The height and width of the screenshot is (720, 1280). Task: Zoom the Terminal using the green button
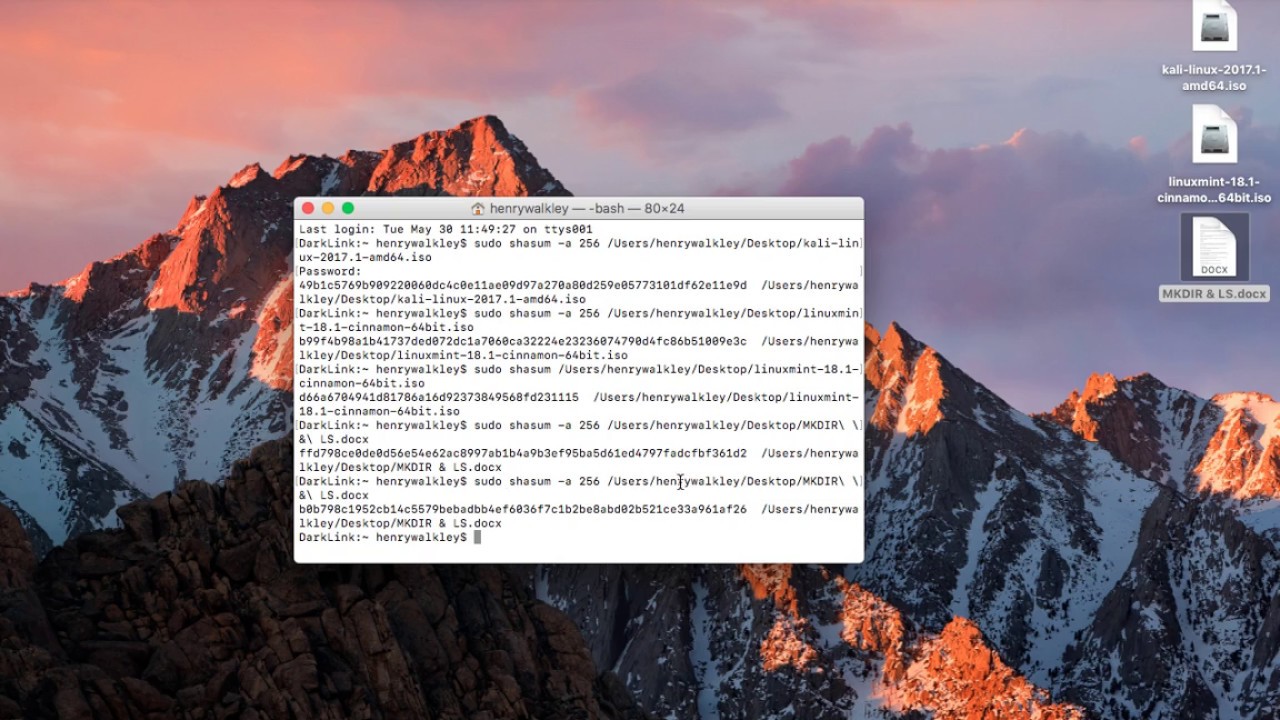point(348,208)
